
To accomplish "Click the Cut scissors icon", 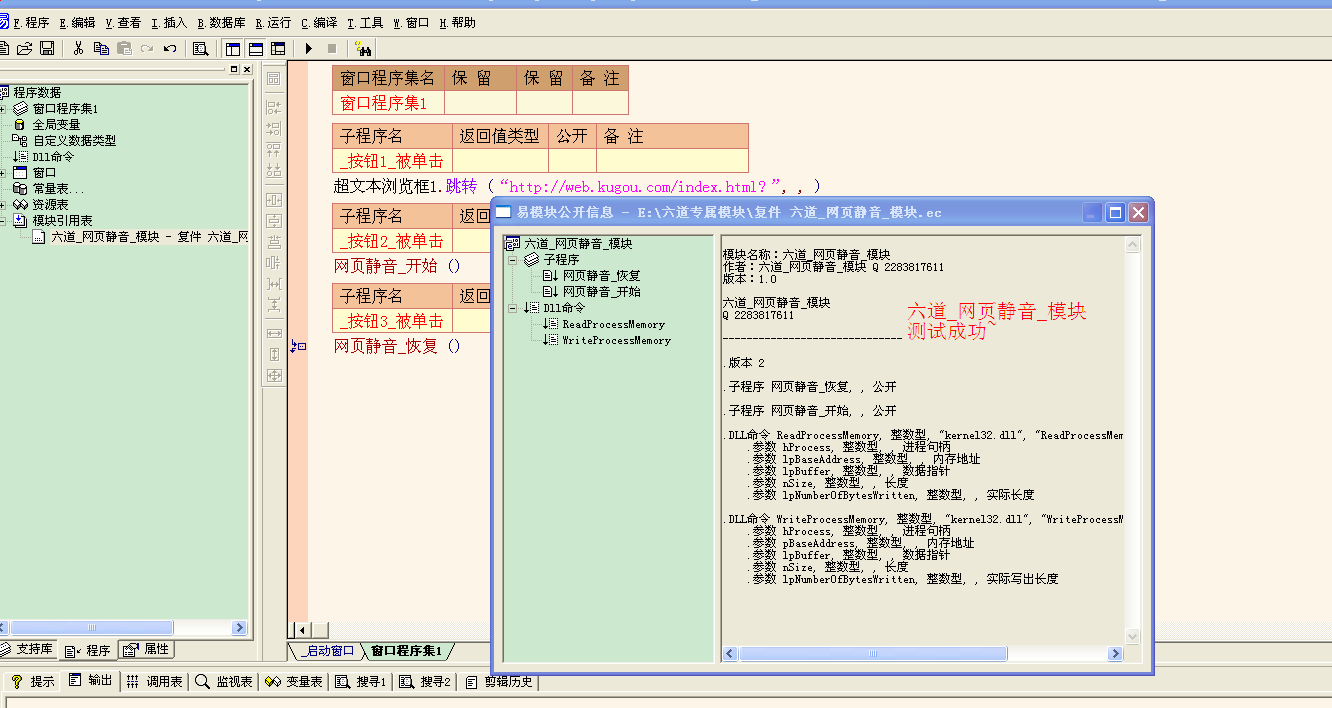I will [x=78, y=48].
